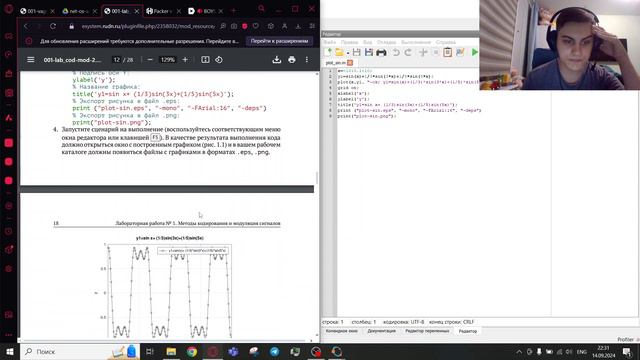Go back with browser back arrow
The width and height of the screenshot is (640, 360).
(26, 26)
